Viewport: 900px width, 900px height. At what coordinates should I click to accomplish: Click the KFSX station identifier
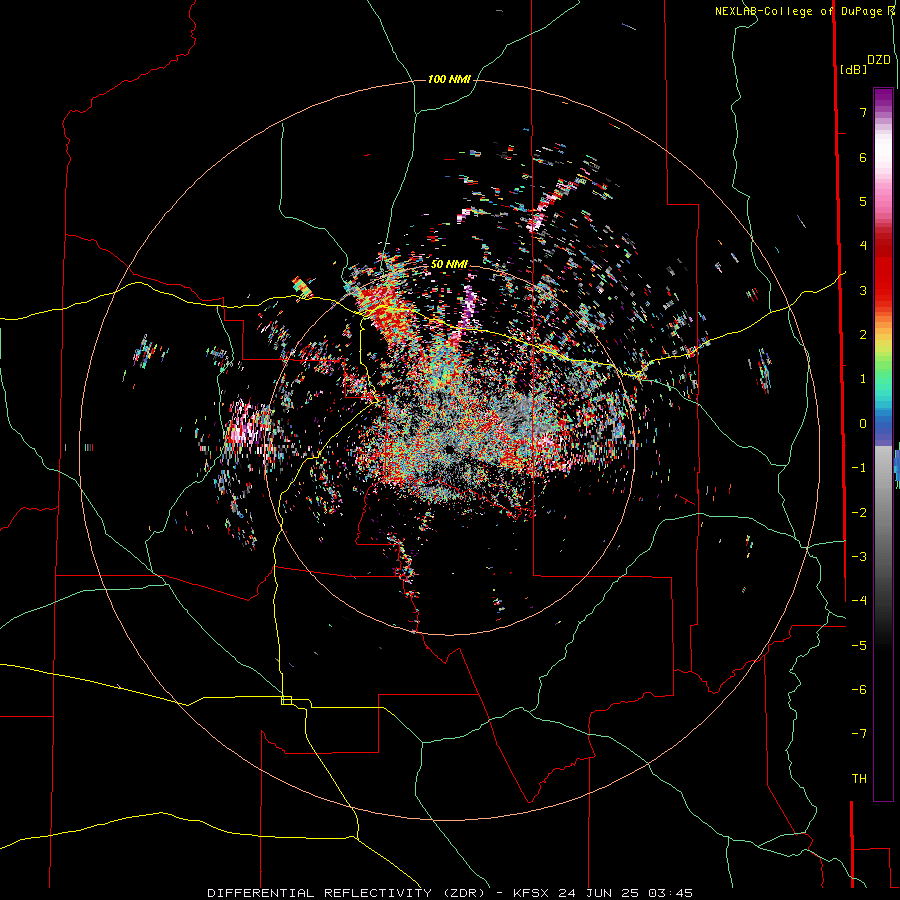(532, 893)
